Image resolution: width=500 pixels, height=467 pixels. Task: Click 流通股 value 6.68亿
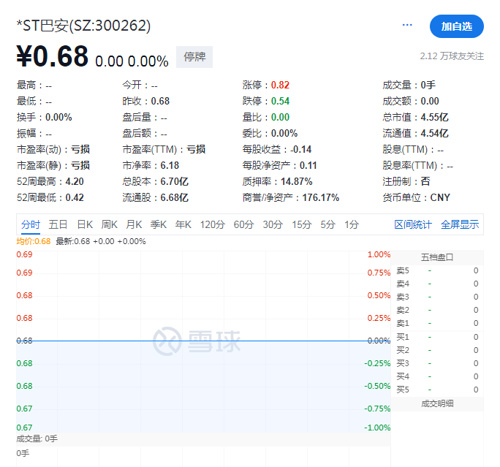click(x=174, y=198)
